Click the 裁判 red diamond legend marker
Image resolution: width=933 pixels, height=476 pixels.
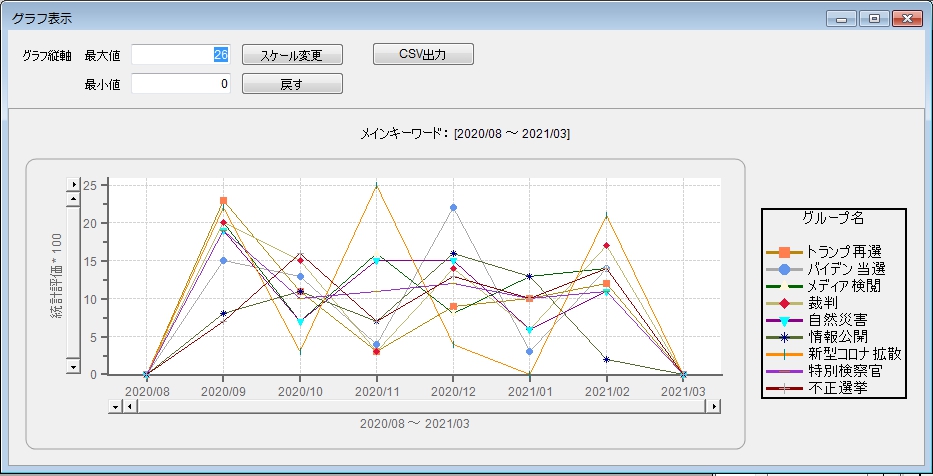pos(784,303)
